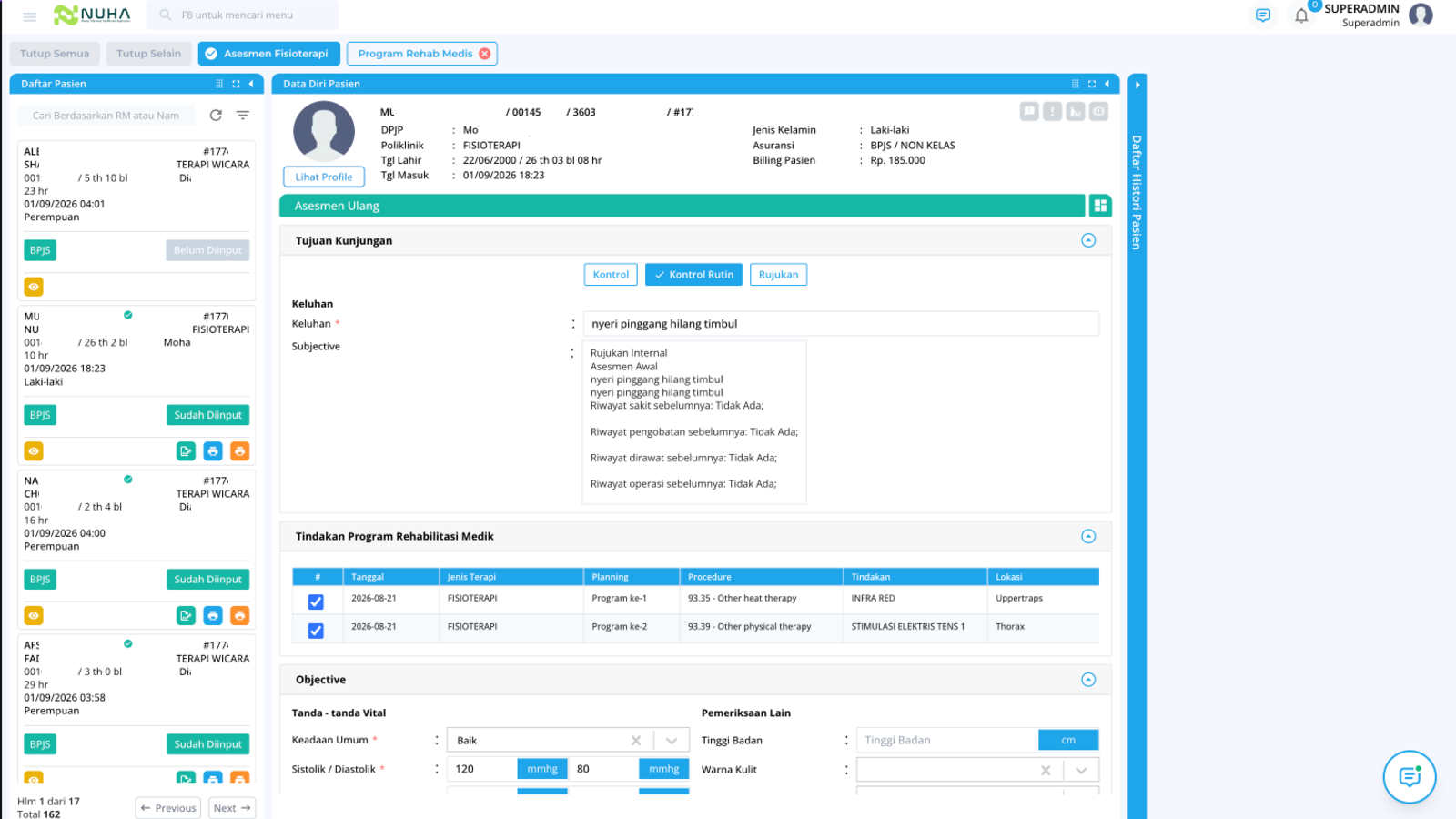This screenshot has width=1456, height=819.
Task: Click Belum Diinput on first patient card
Action: (207, 250)
